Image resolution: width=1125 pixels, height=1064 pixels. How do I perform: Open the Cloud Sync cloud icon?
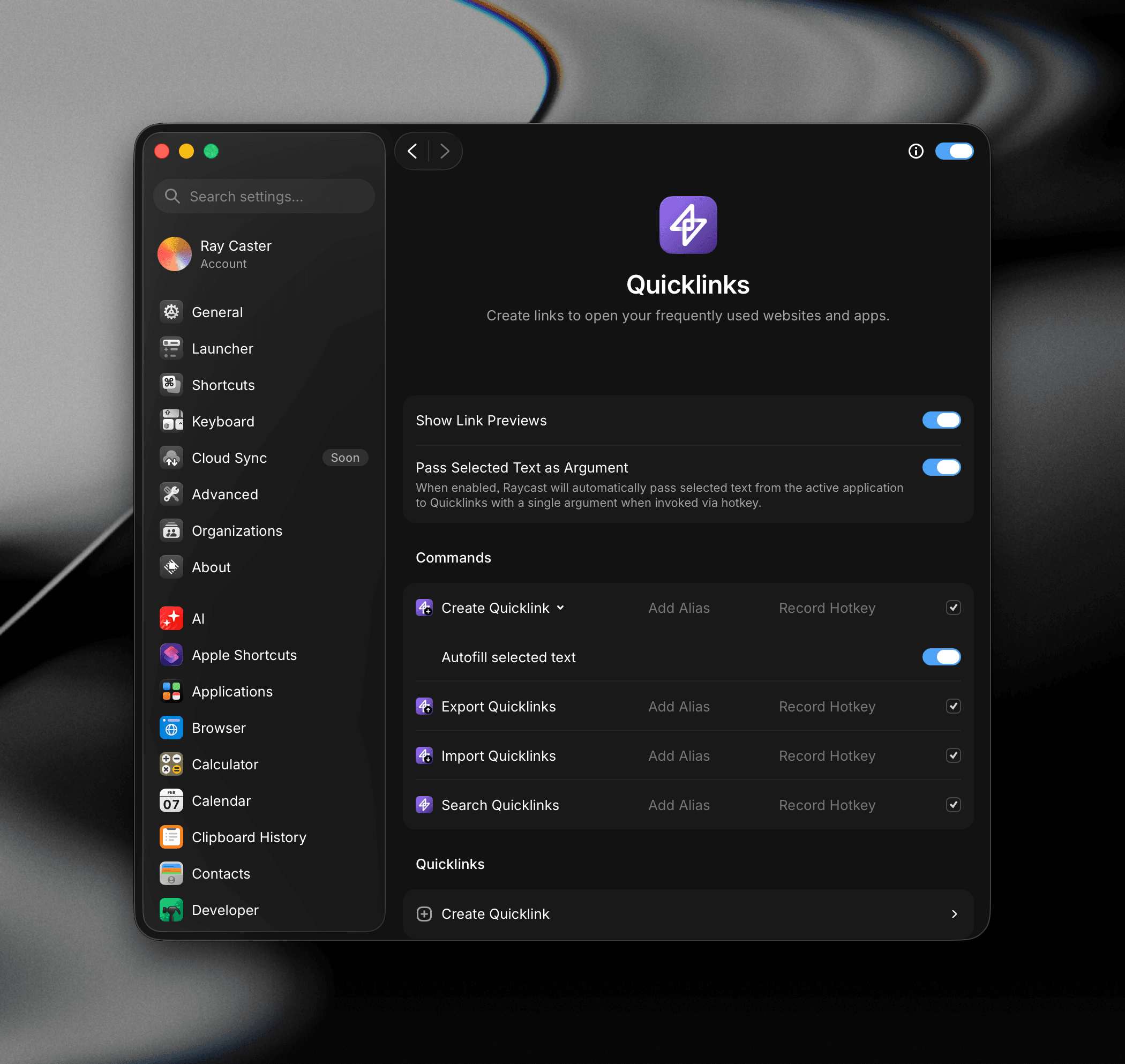click(x=171, y=458)
